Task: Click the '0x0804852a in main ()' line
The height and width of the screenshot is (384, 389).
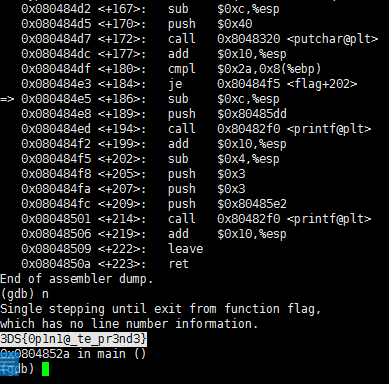Action: (x=73, y=354)
